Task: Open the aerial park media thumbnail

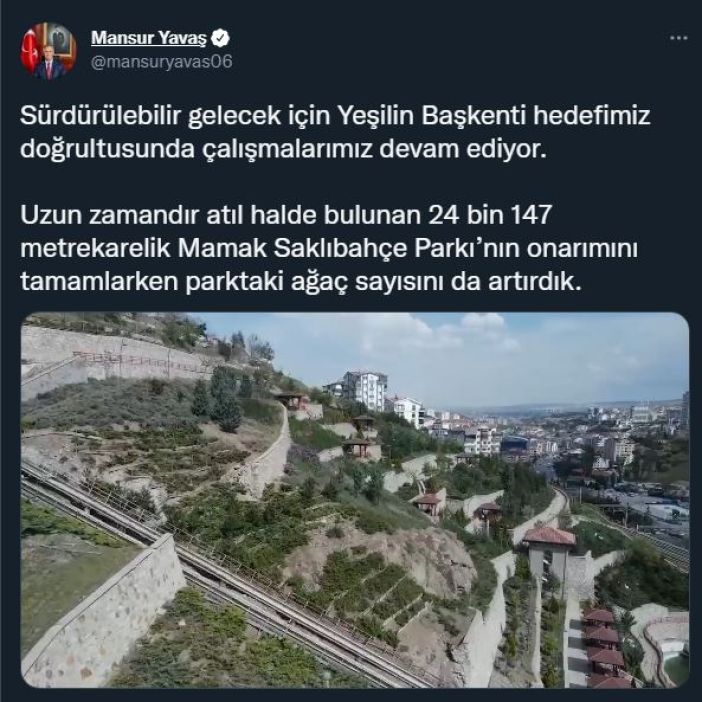Action: (355, 500)
